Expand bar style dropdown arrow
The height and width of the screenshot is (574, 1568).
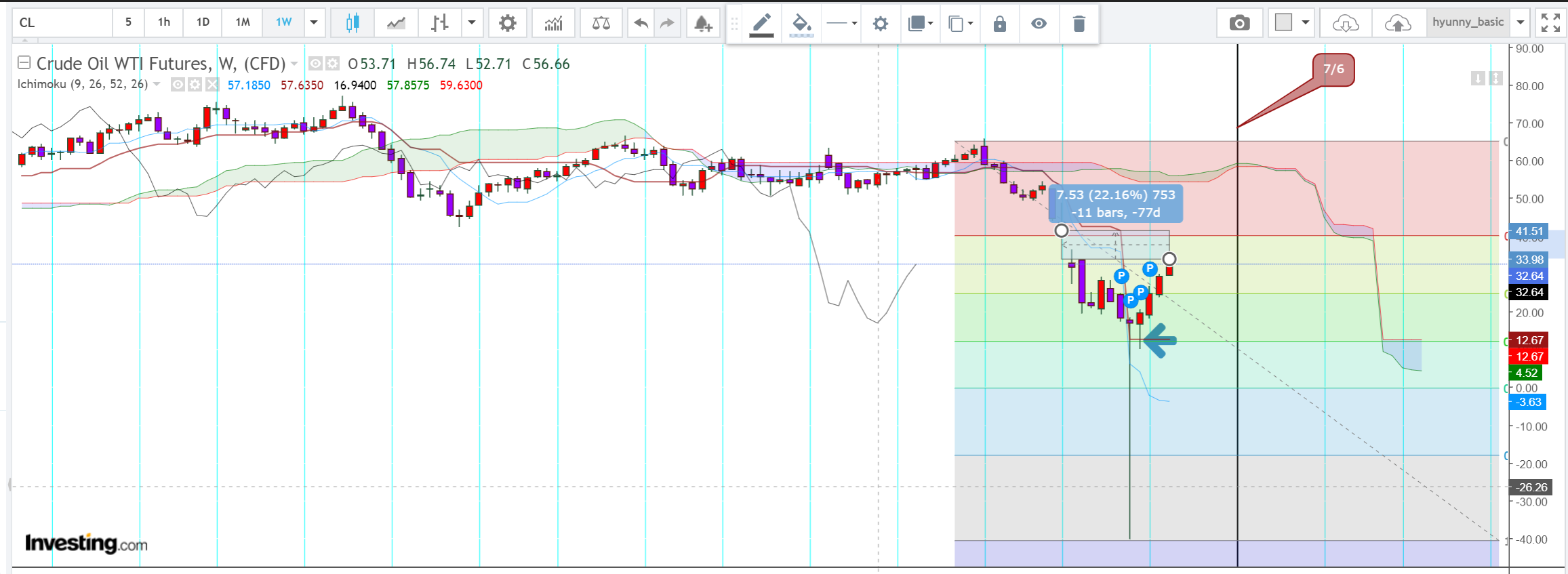click(x=472, y=23)
